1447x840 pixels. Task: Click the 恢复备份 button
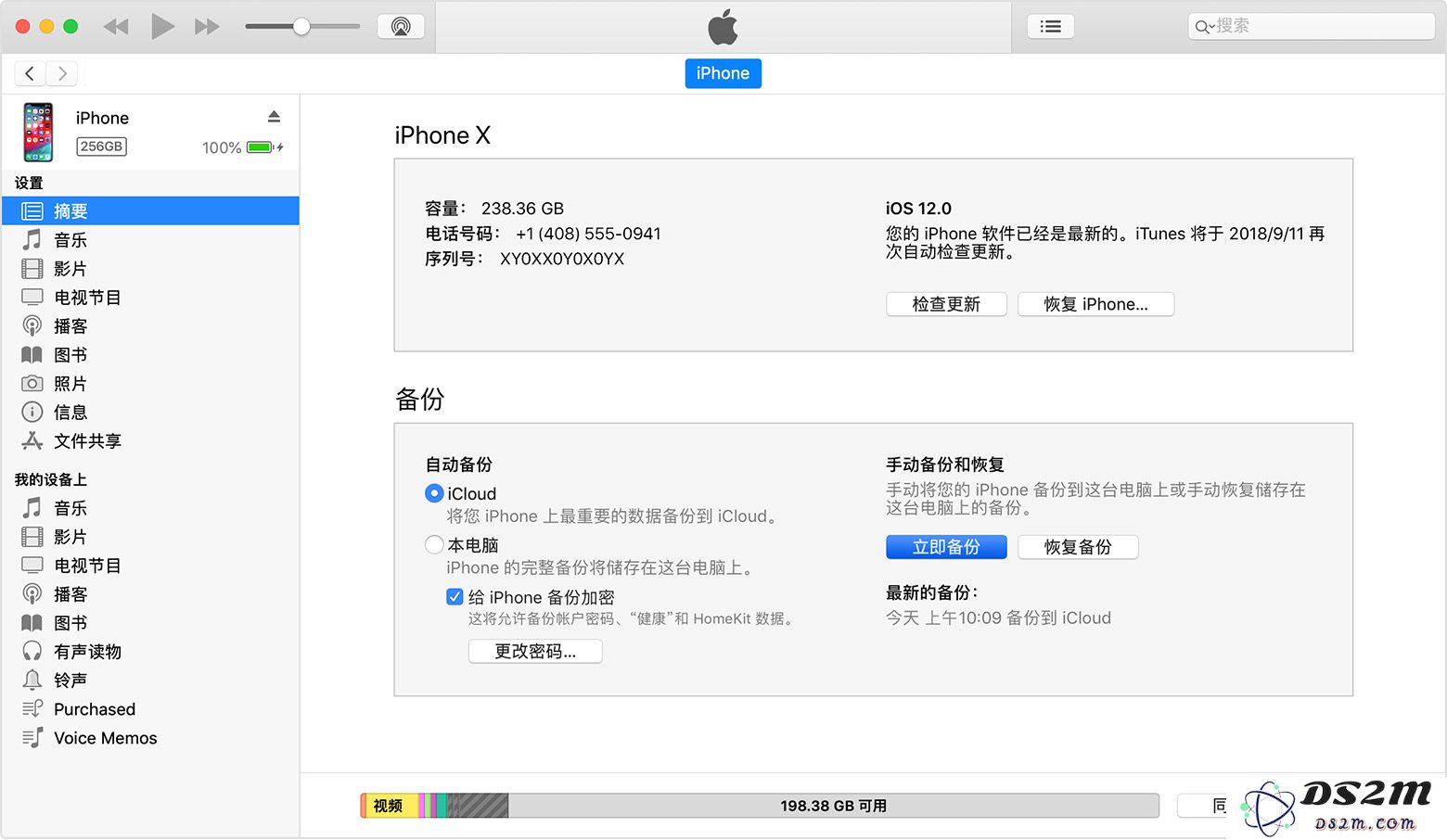coord(1078,547)
